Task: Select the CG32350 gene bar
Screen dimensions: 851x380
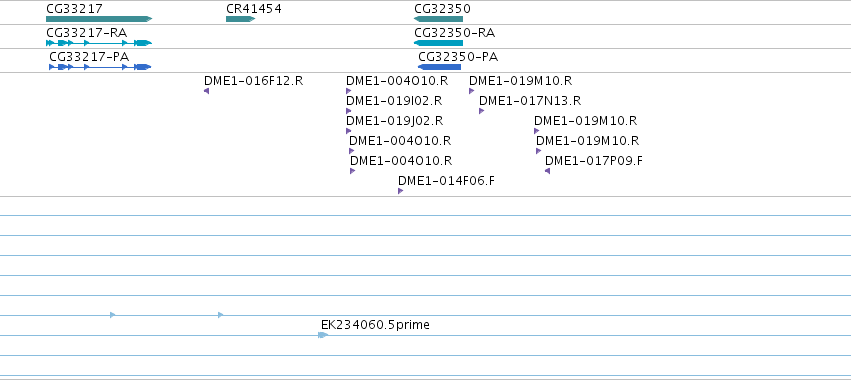Action: [x=438, y=19]
